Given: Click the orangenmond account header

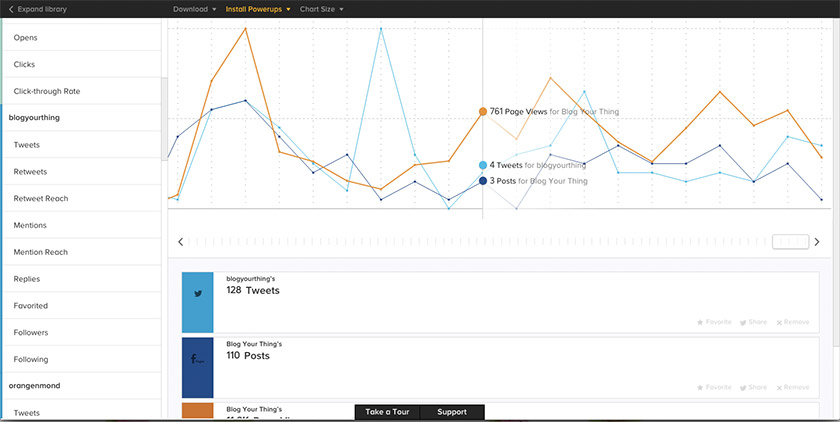Looking at the screenshot, I should [82, 386].
